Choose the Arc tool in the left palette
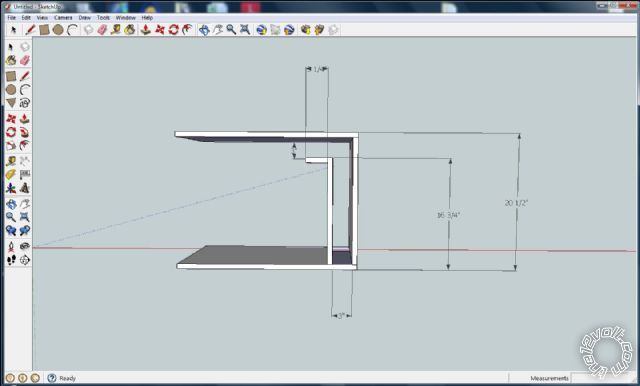640x386 pixels. [25, 89]
